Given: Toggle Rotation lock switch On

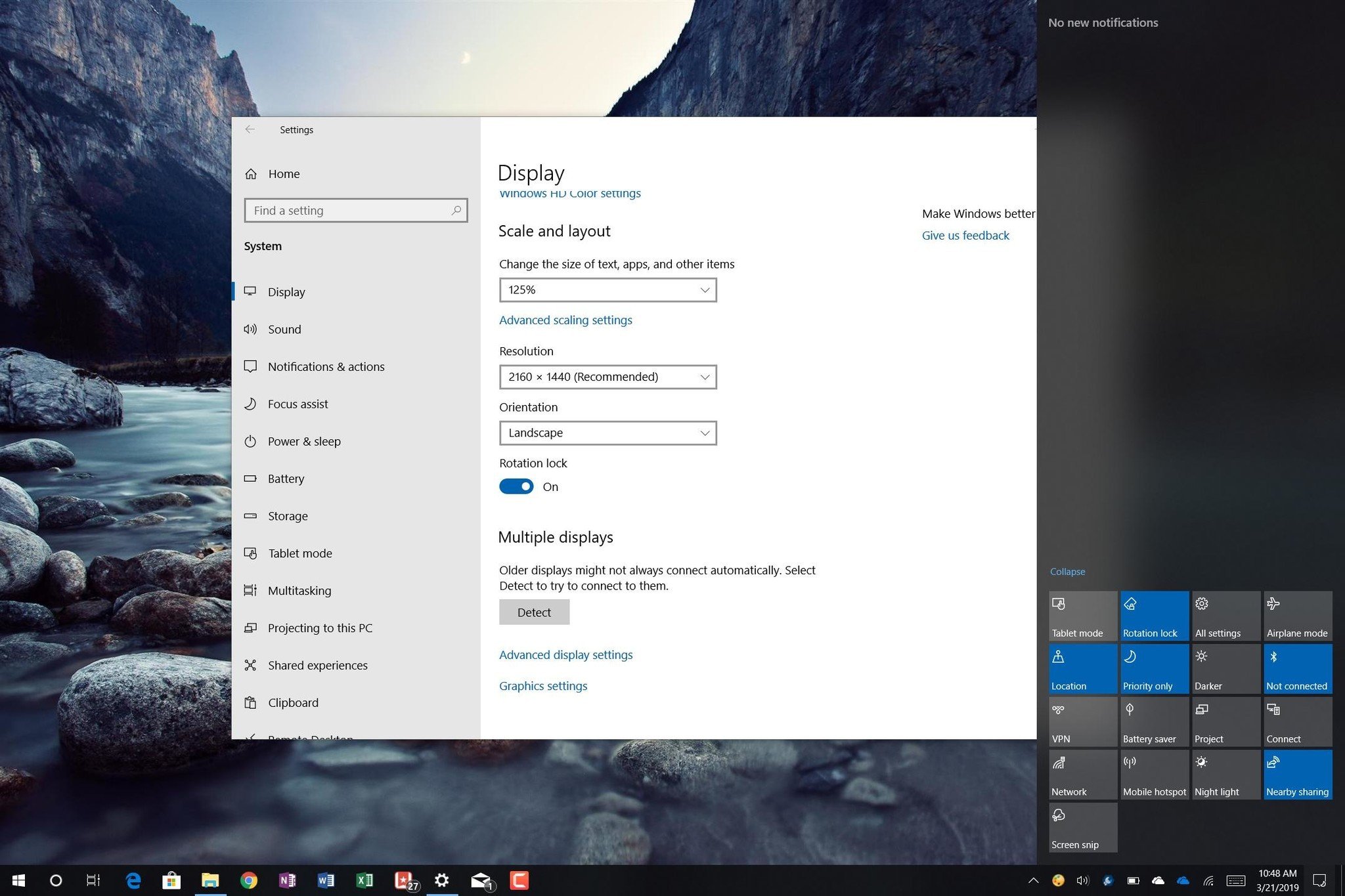Looking at the screenshot, I should [516, 486].
